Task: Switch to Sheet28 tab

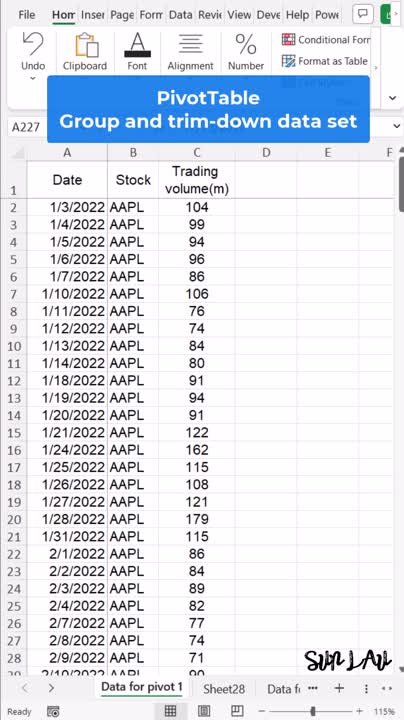Action: click(224, 689)
